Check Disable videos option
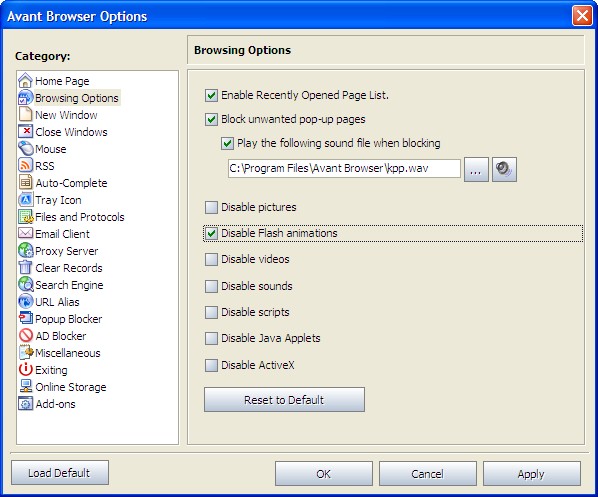Image resolution: width=598 pixels, height=497 pixels. point(211,259)
